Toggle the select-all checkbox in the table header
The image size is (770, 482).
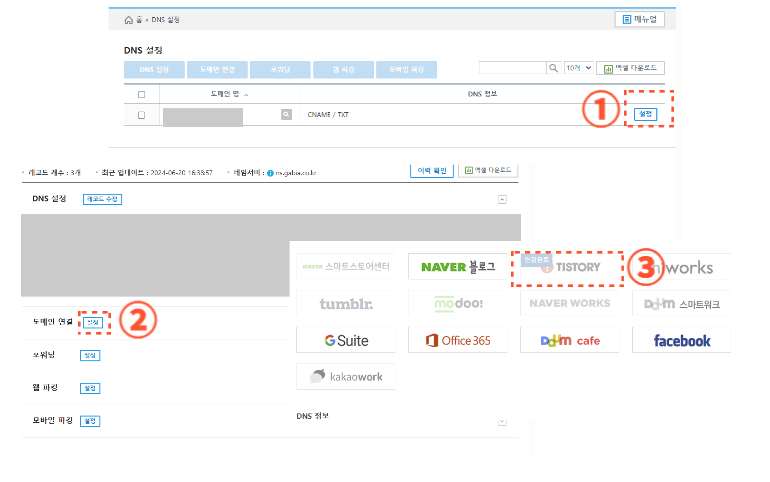(141, 94)
